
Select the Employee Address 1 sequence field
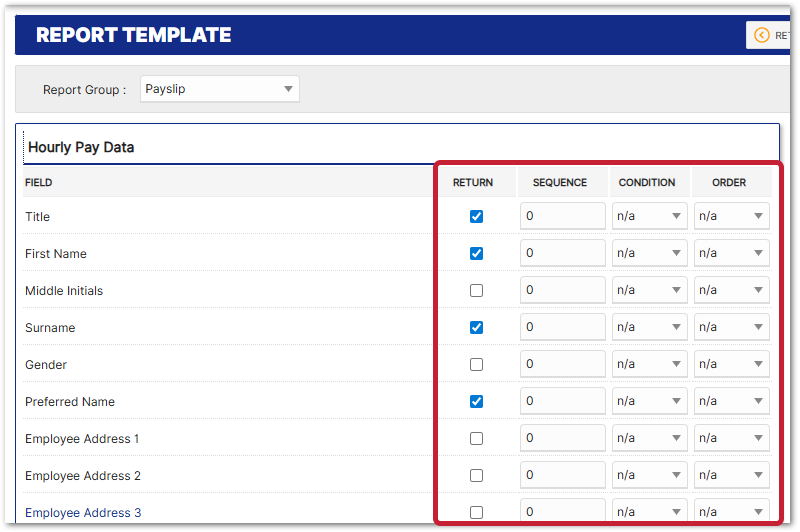[x=562, y=439]
